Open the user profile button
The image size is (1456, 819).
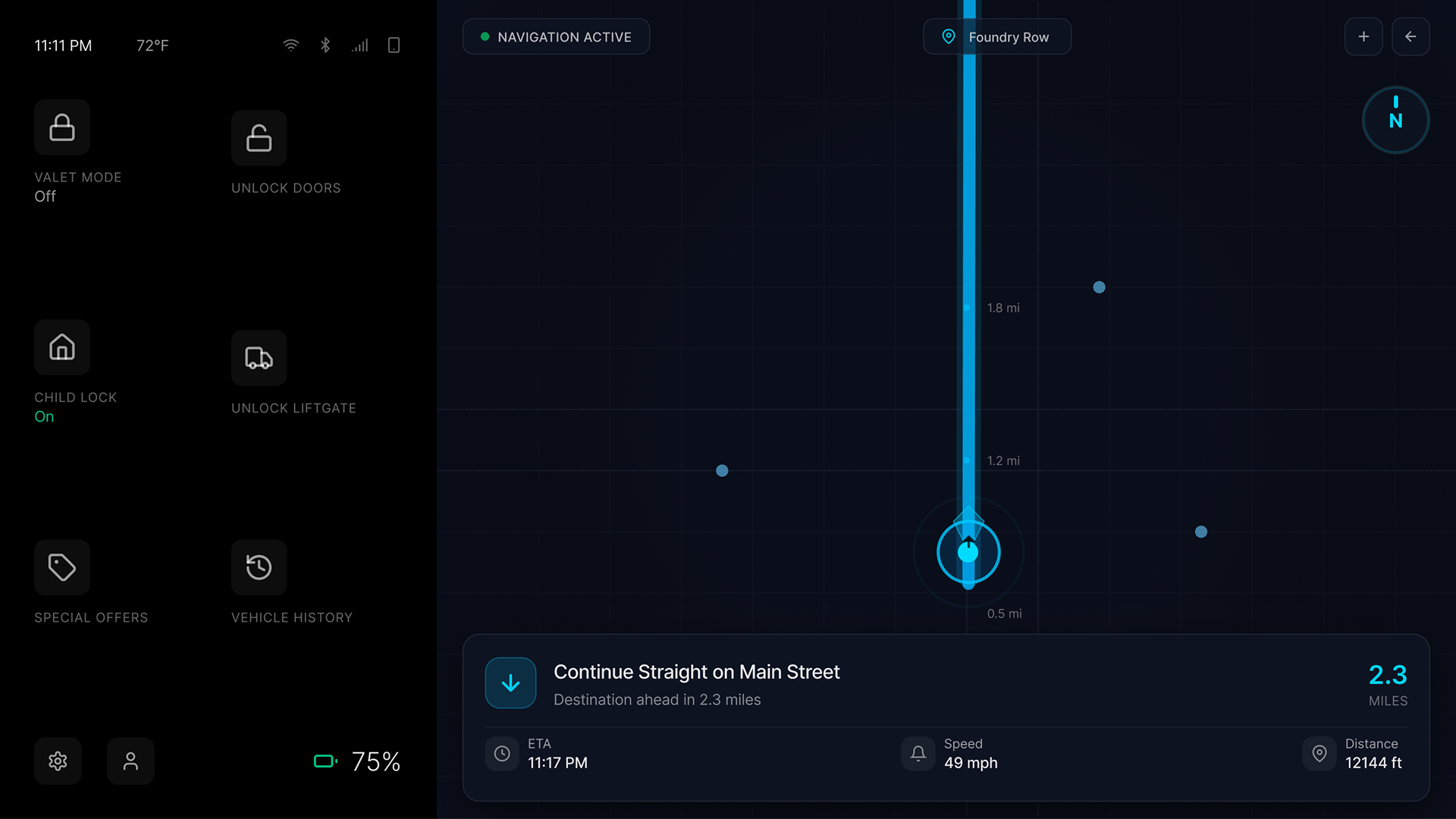pyautogui.click(x=130, y=761)
